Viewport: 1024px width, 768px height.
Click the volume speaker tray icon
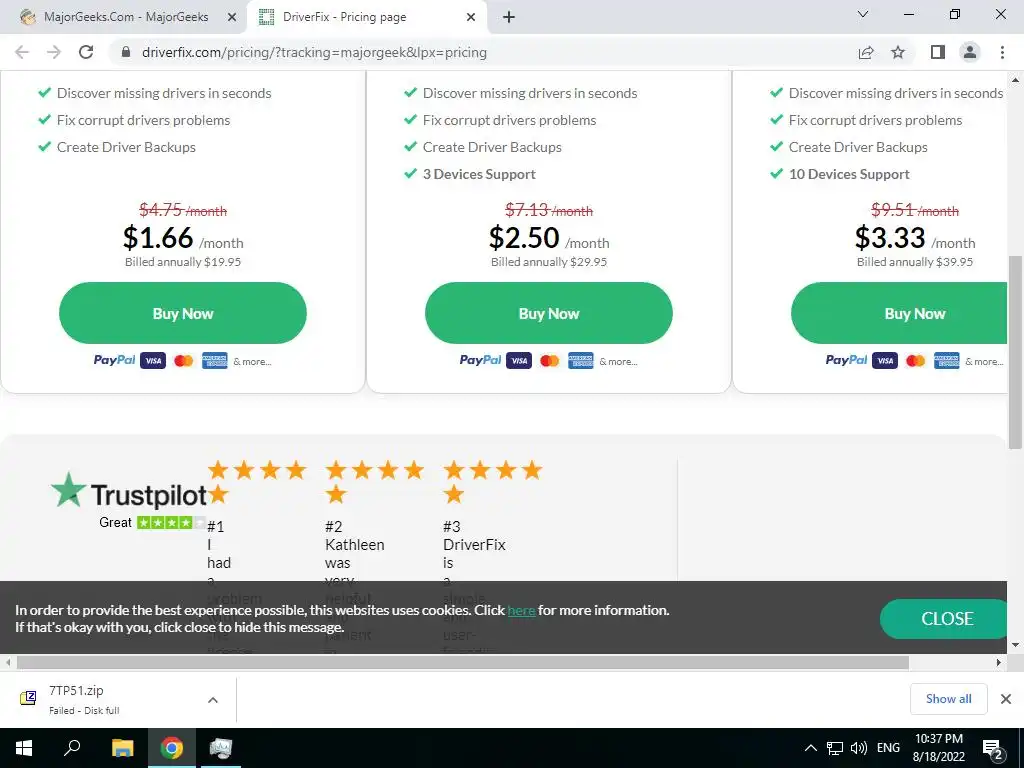tap(859, 748)
